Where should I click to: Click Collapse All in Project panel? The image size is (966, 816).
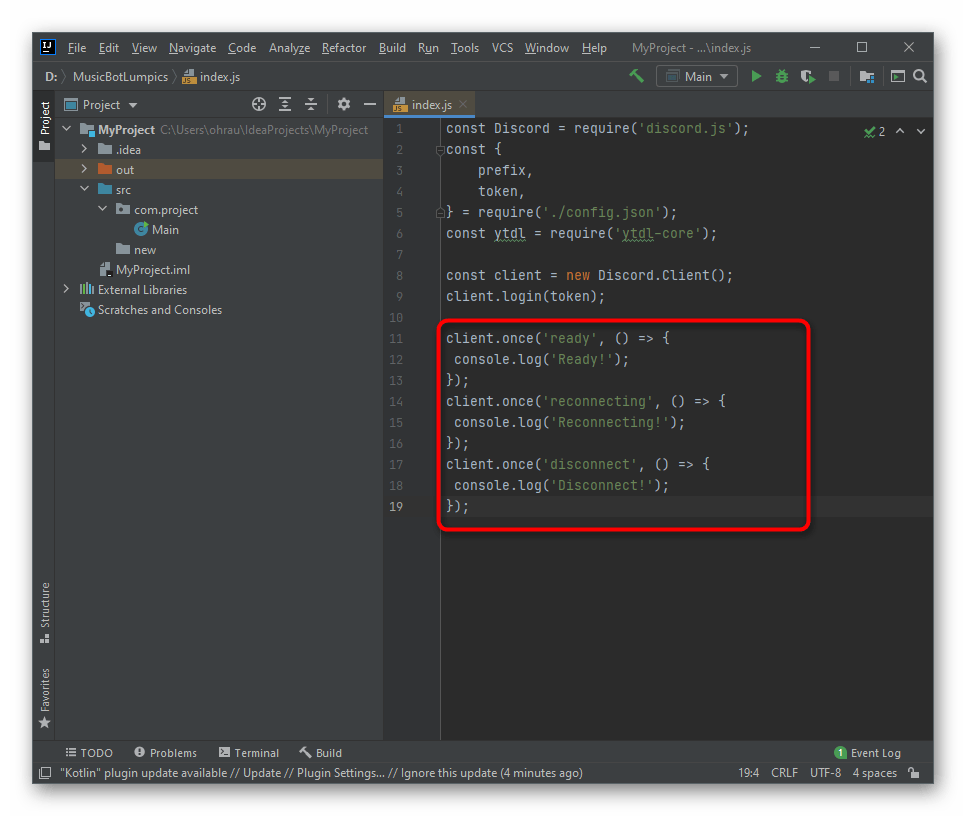coord(311,104)
